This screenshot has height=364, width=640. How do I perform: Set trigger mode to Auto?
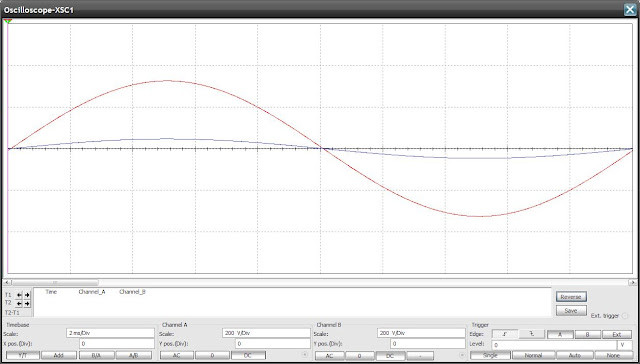click(575, 355)
